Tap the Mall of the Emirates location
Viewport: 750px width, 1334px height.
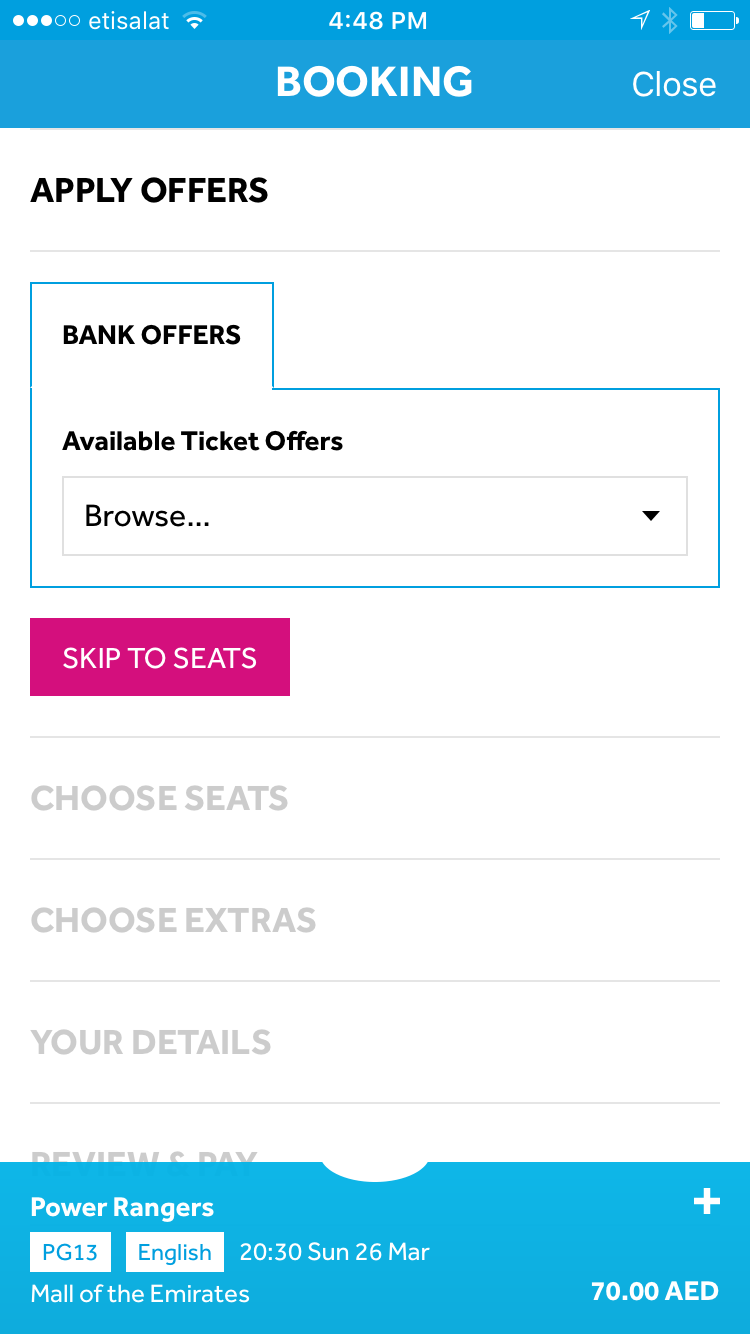click(140, 1293)
